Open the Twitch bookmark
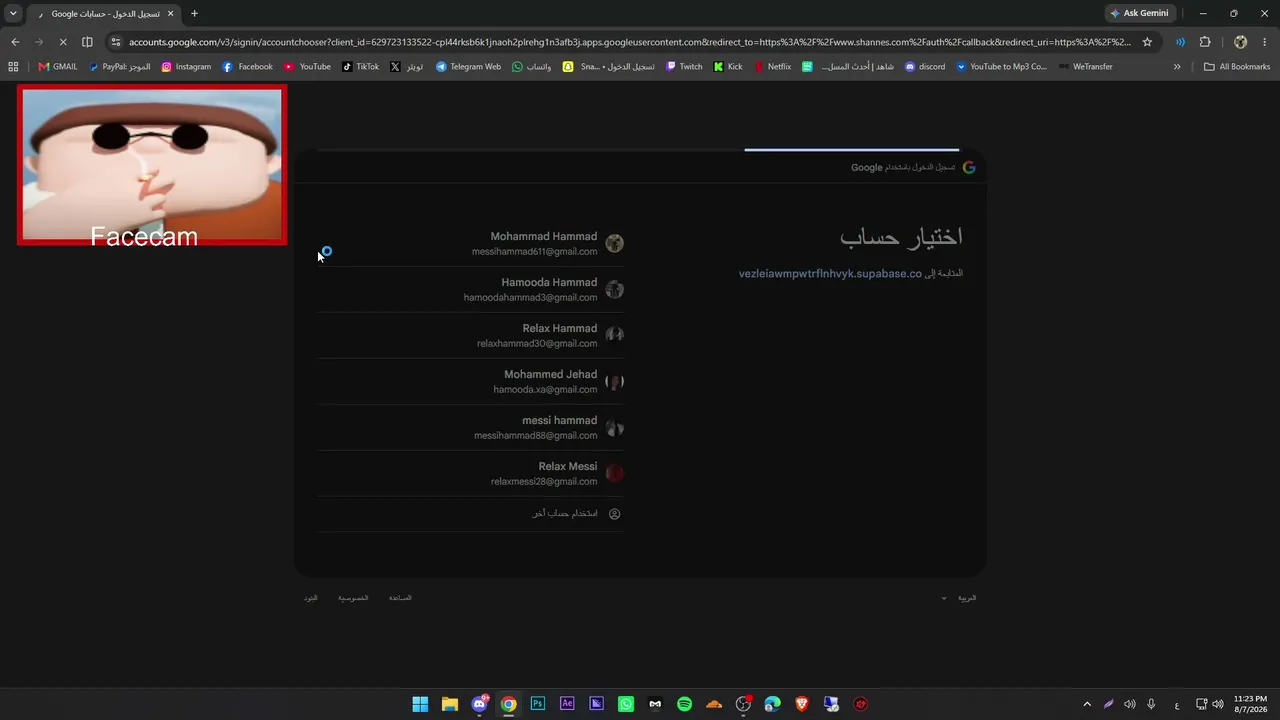This screenshot has height=720, width=1280. tap(684, 67)
